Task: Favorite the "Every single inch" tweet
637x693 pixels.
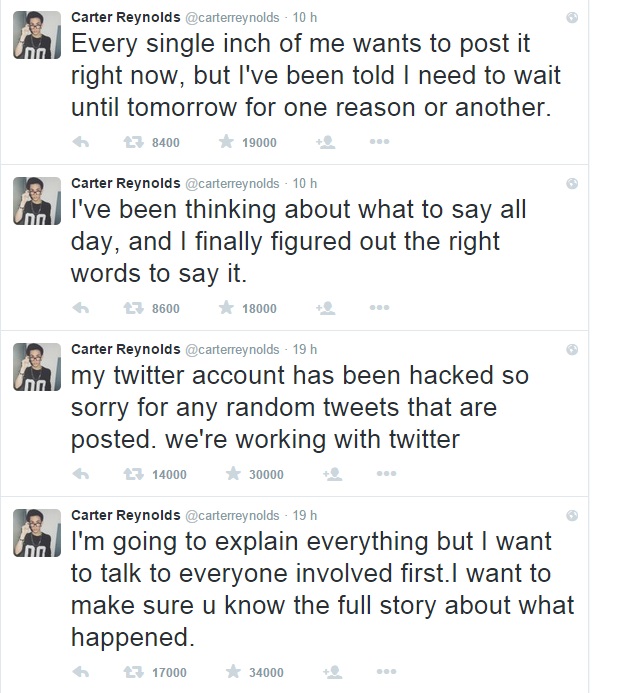Action: (x=227, y=142)
